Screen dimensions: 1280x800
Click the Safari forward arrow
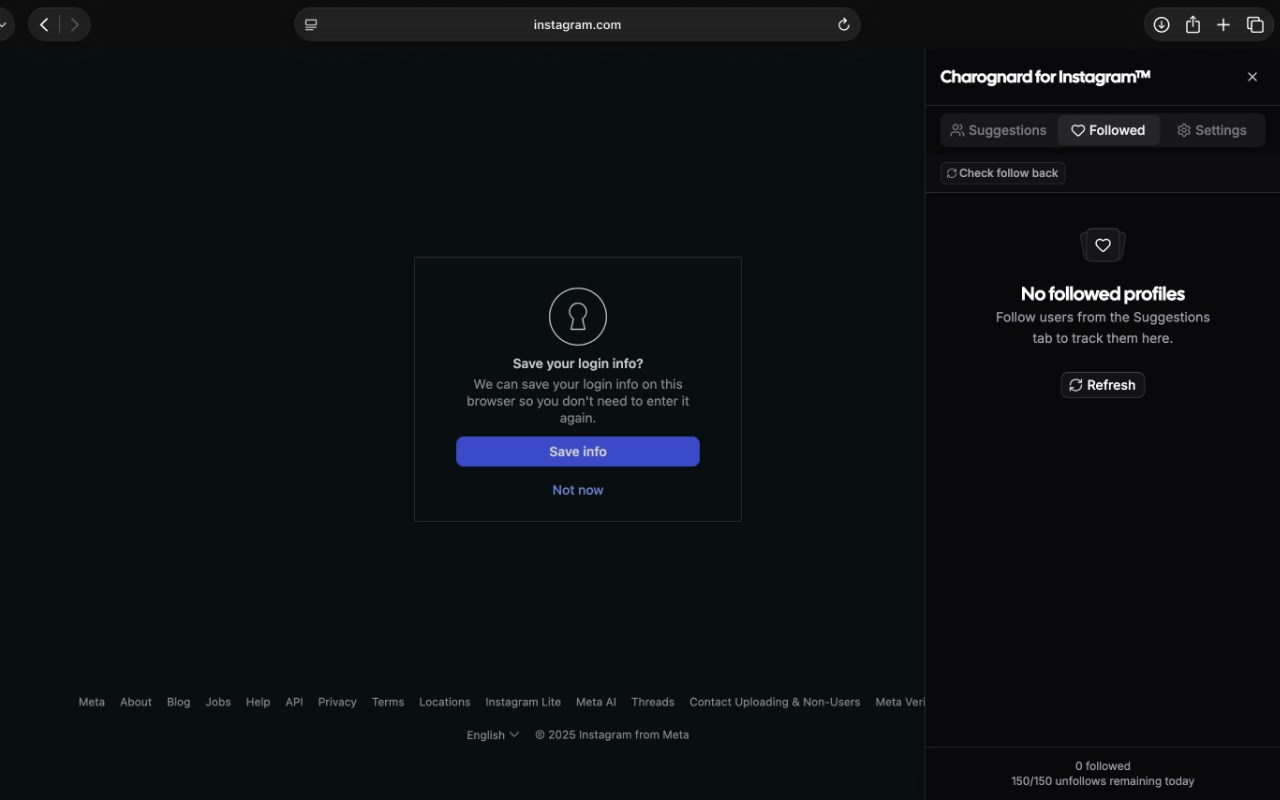[75, 25]
